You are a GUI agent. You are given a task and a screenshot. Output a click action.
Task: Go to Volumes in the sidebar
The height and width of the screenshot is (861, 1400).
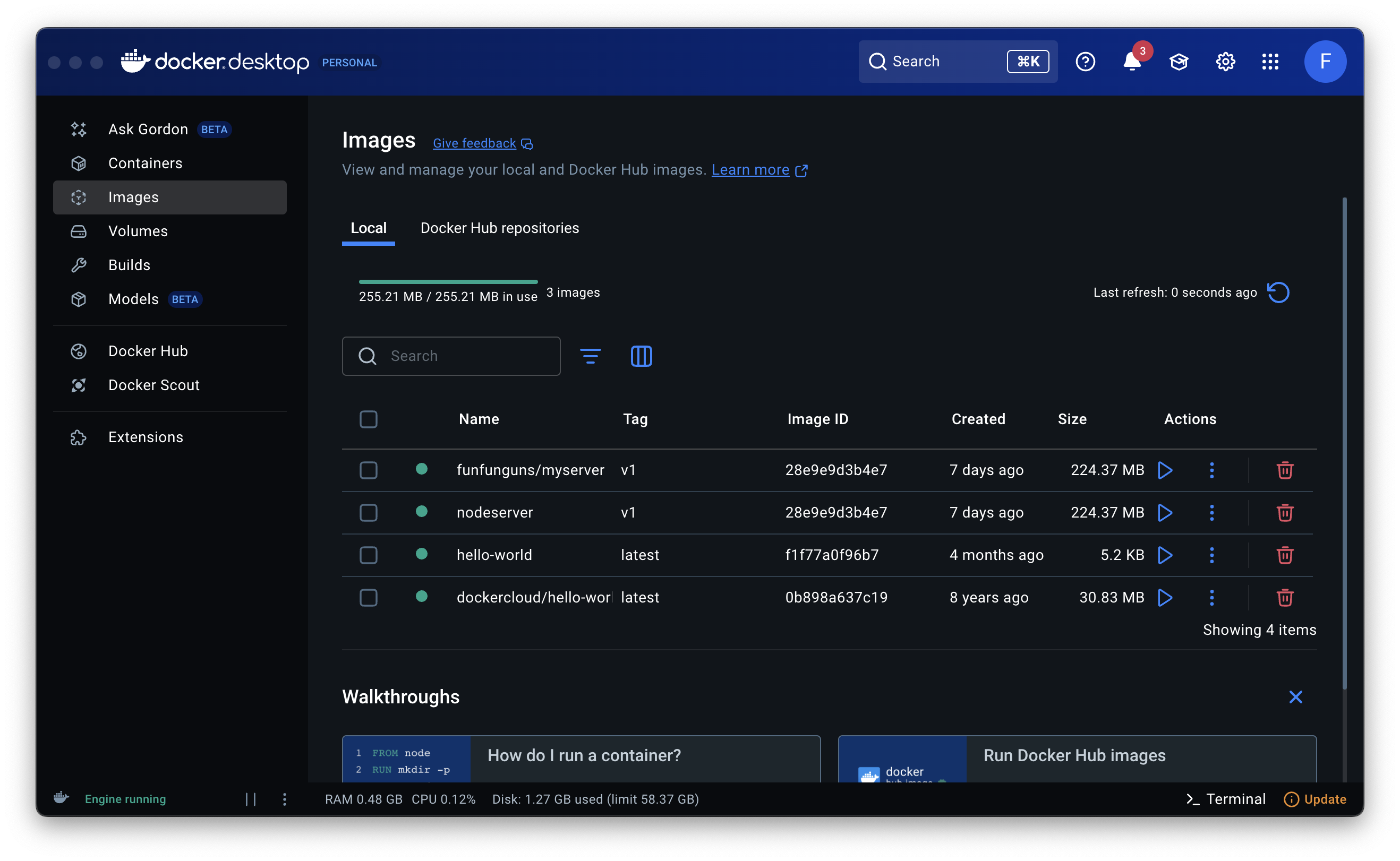169,231
